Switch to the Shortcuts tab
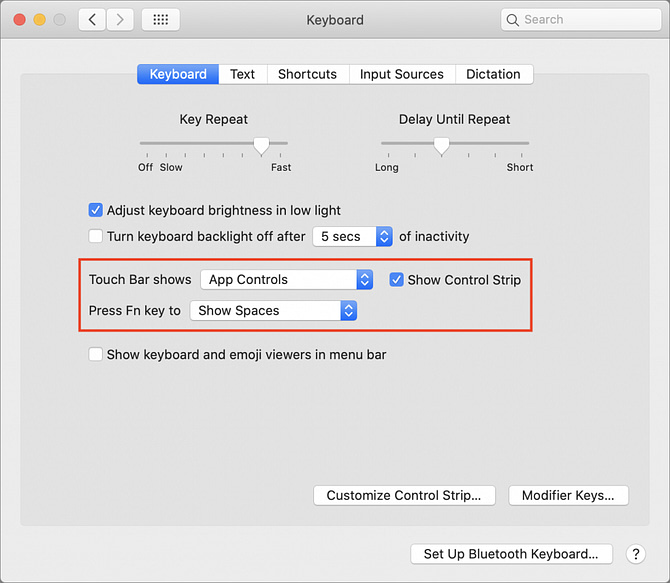This screenshot has height=583, width=670. pos(308,74)
